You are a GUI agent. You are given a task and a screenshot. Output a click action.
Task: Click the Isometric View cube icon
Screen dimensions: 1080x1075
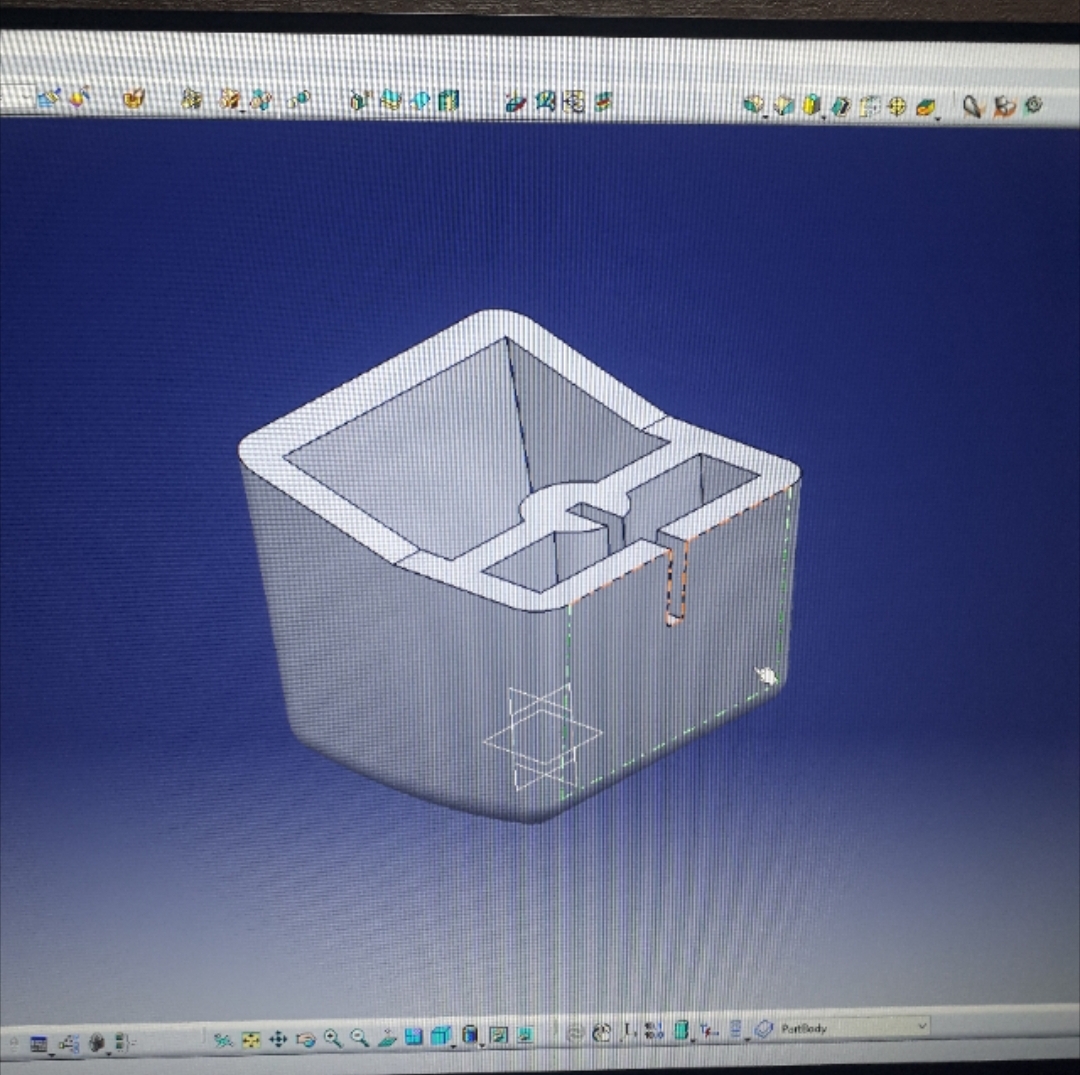click(x=441, y=1036)
